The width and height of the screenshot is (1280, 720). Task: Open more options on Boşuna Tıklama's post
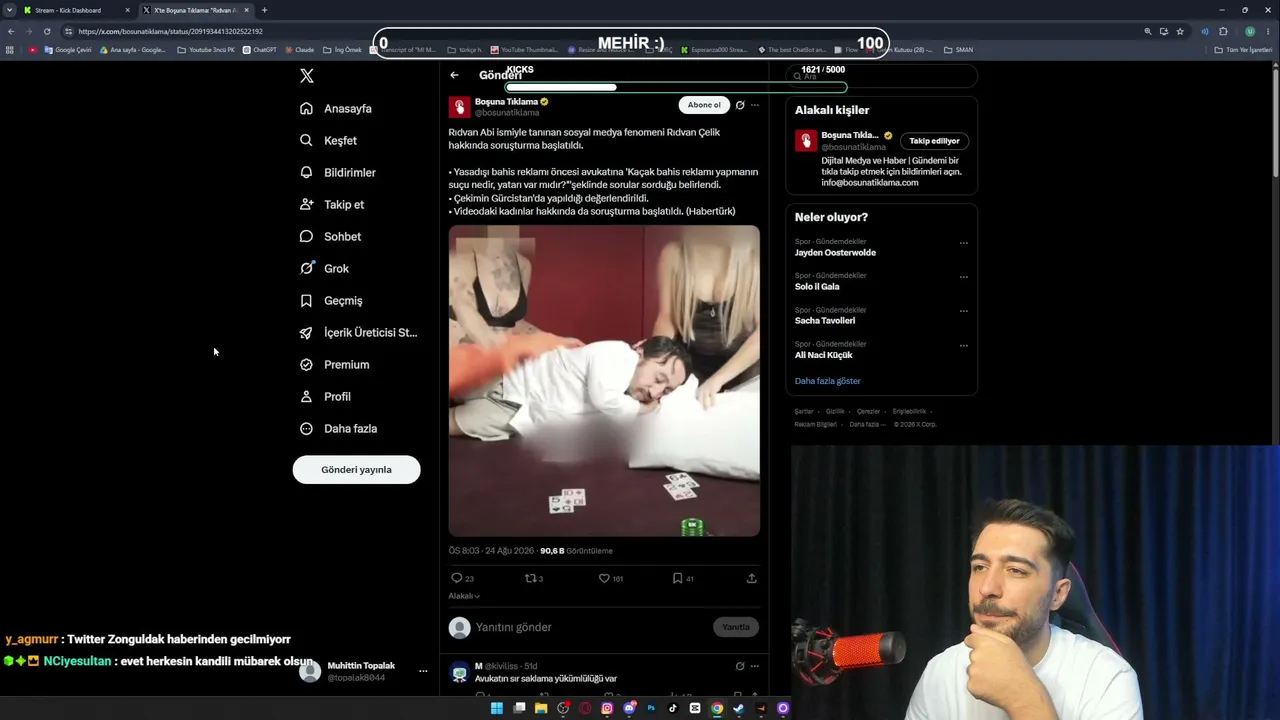pyautogui.click(x=755, y=105)
